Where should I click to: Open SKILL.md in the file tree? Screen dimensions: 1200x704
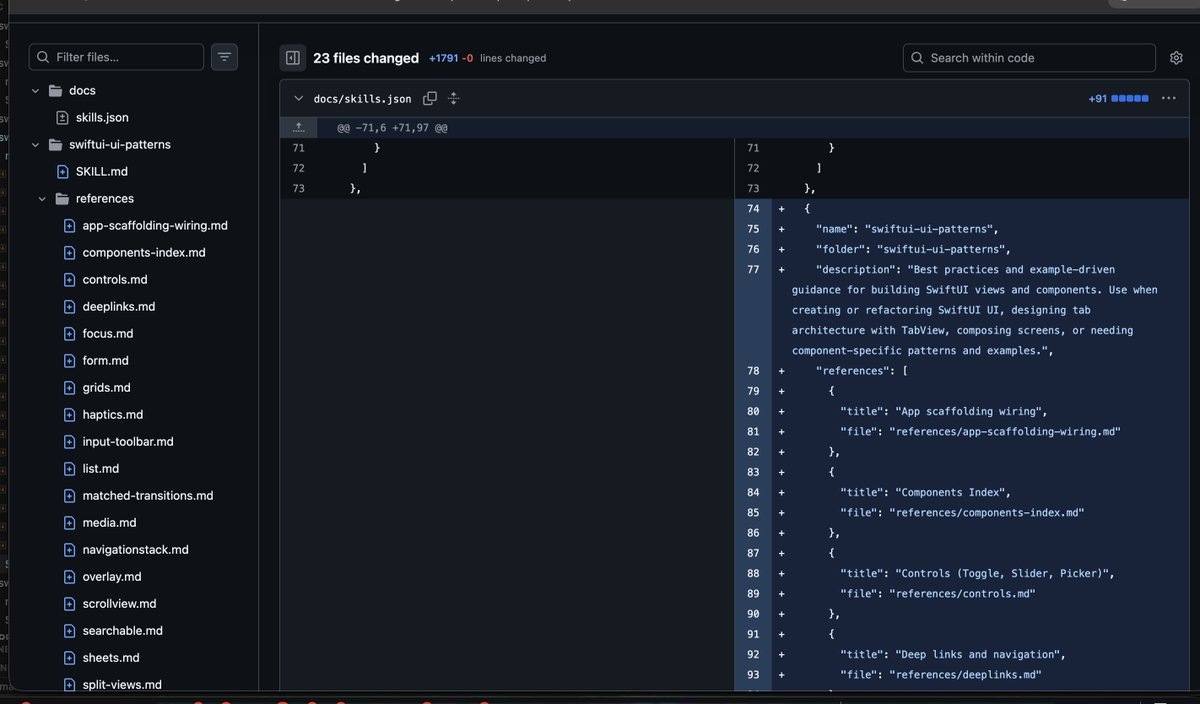[x=101, y=171]
